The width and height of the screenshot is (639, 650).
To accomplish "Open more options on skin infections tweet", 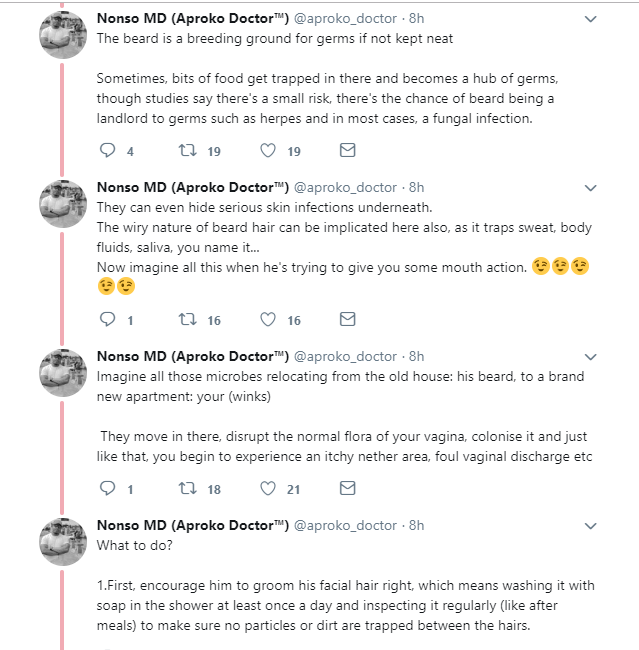I will coord(590,188).
